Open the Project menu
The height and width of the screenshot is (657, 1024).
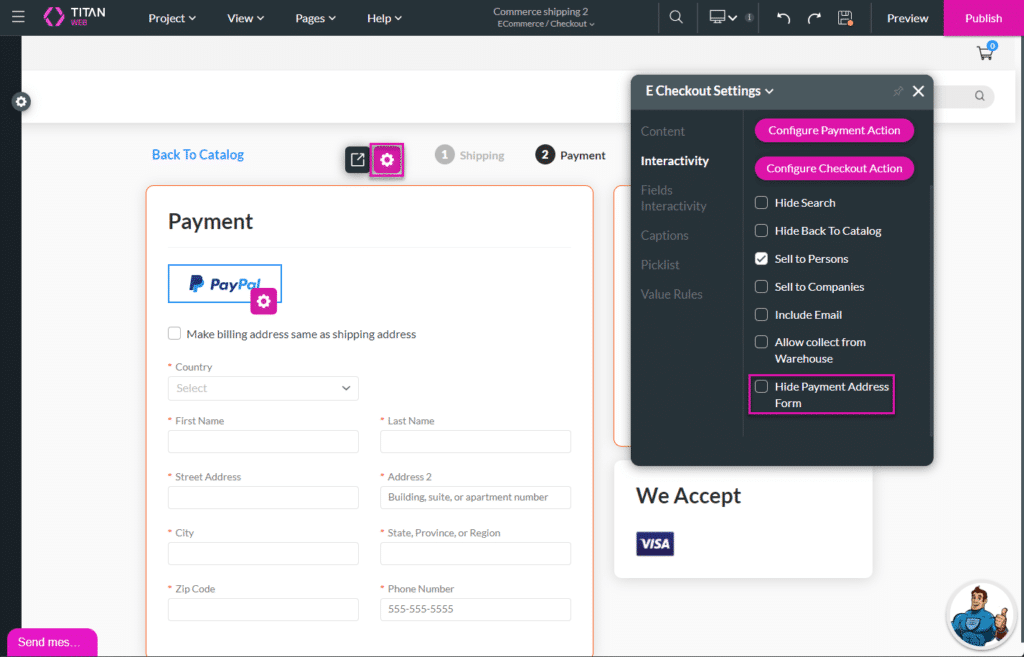[172, 18]
